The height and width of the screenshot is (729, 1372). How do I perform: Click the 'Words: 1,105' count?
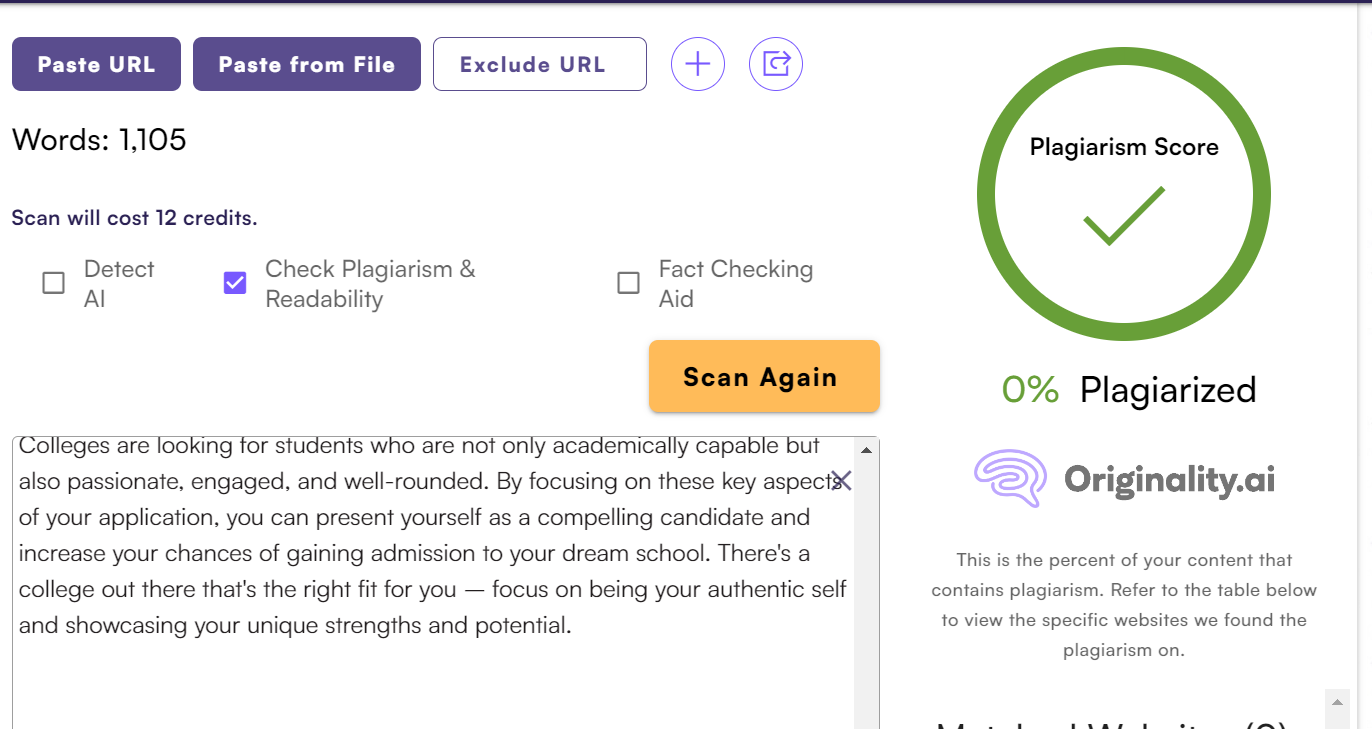[99, 139]
